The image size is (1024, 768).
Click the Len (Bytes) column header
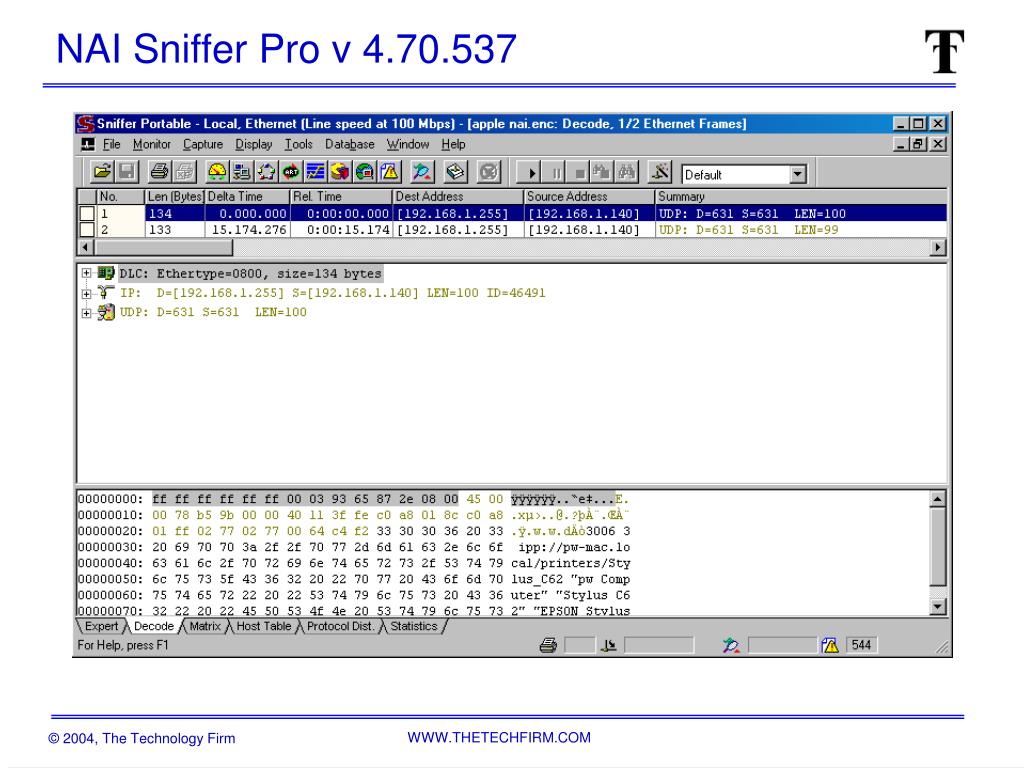[175, 197]
